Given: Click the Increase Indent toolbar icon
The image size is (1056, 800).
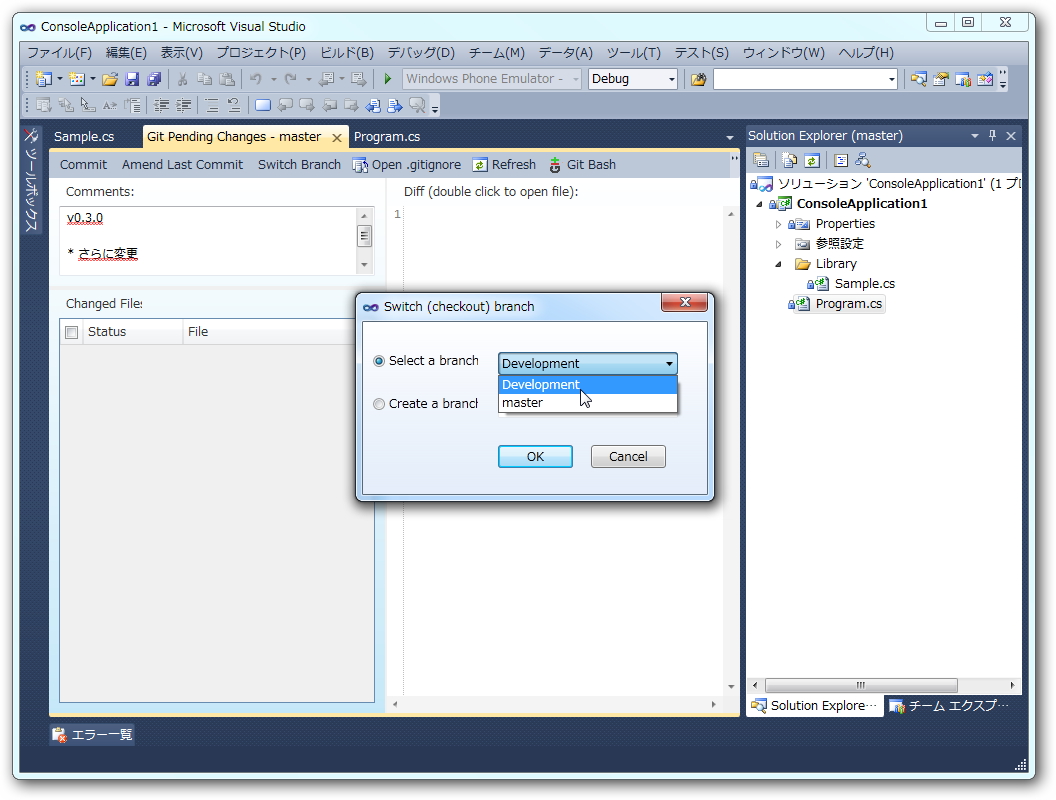Looking at the screenshot, I should [183, 105].
